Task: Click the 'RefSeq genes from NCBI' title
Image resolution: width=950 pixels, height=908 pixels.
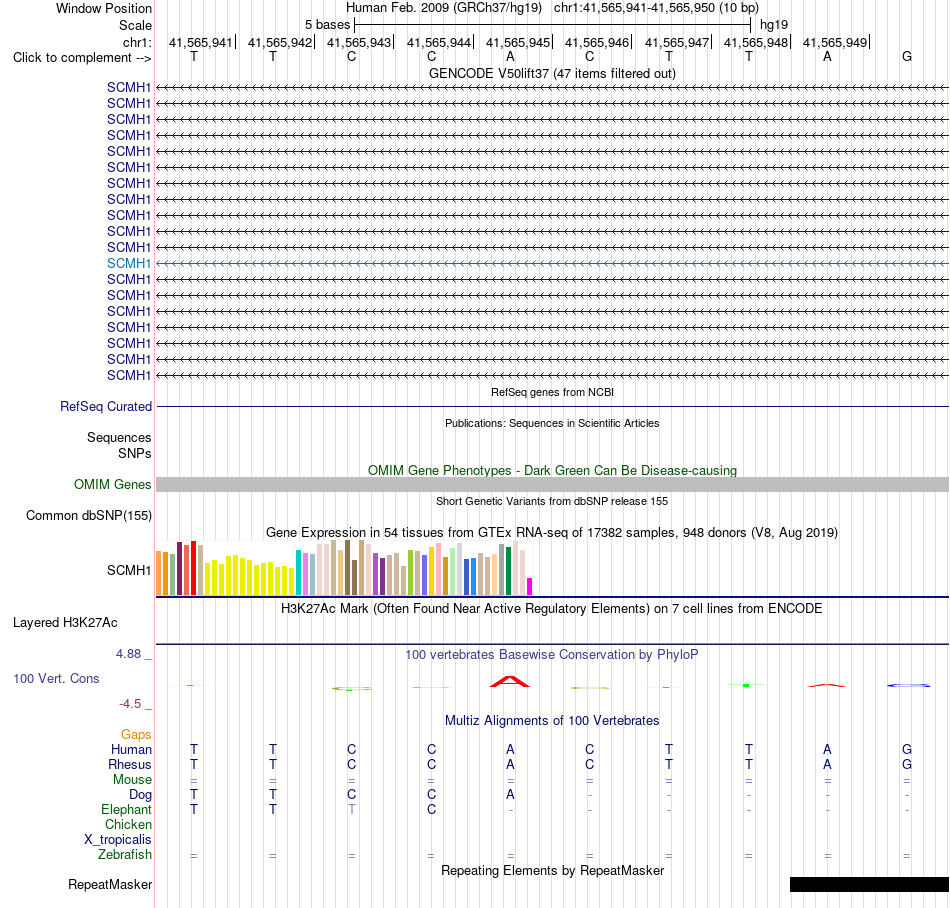Action: click(x=552, y=392)
